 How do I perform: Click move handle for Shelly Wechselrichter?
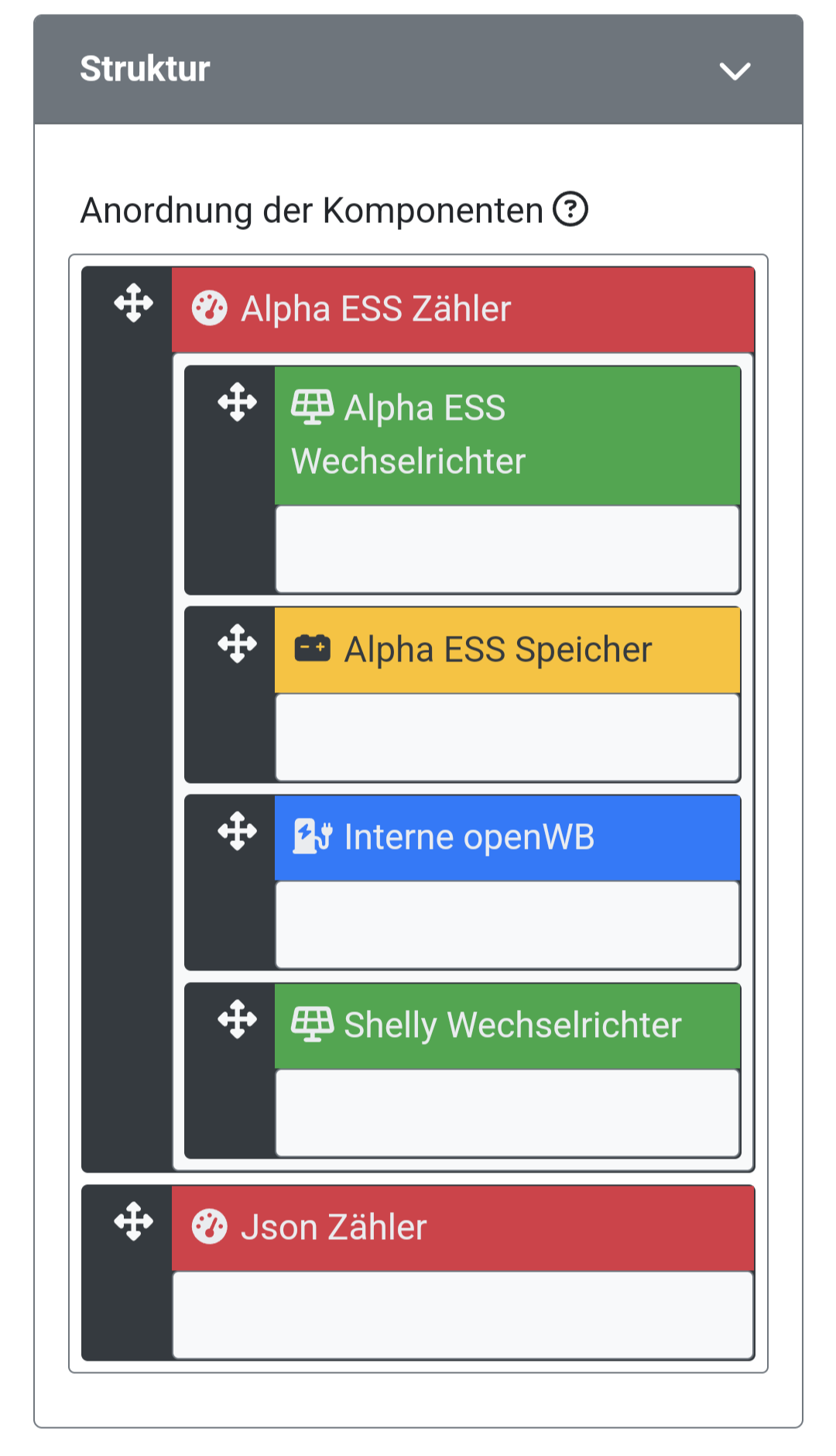237,1019
